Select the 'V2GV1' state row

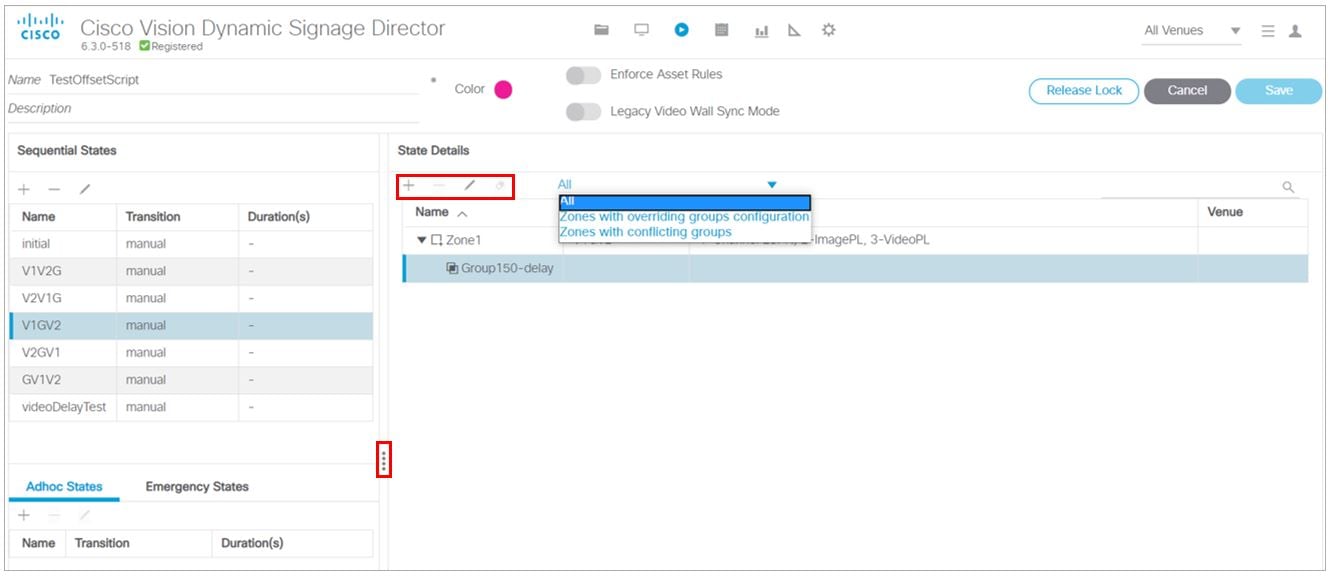191,352
